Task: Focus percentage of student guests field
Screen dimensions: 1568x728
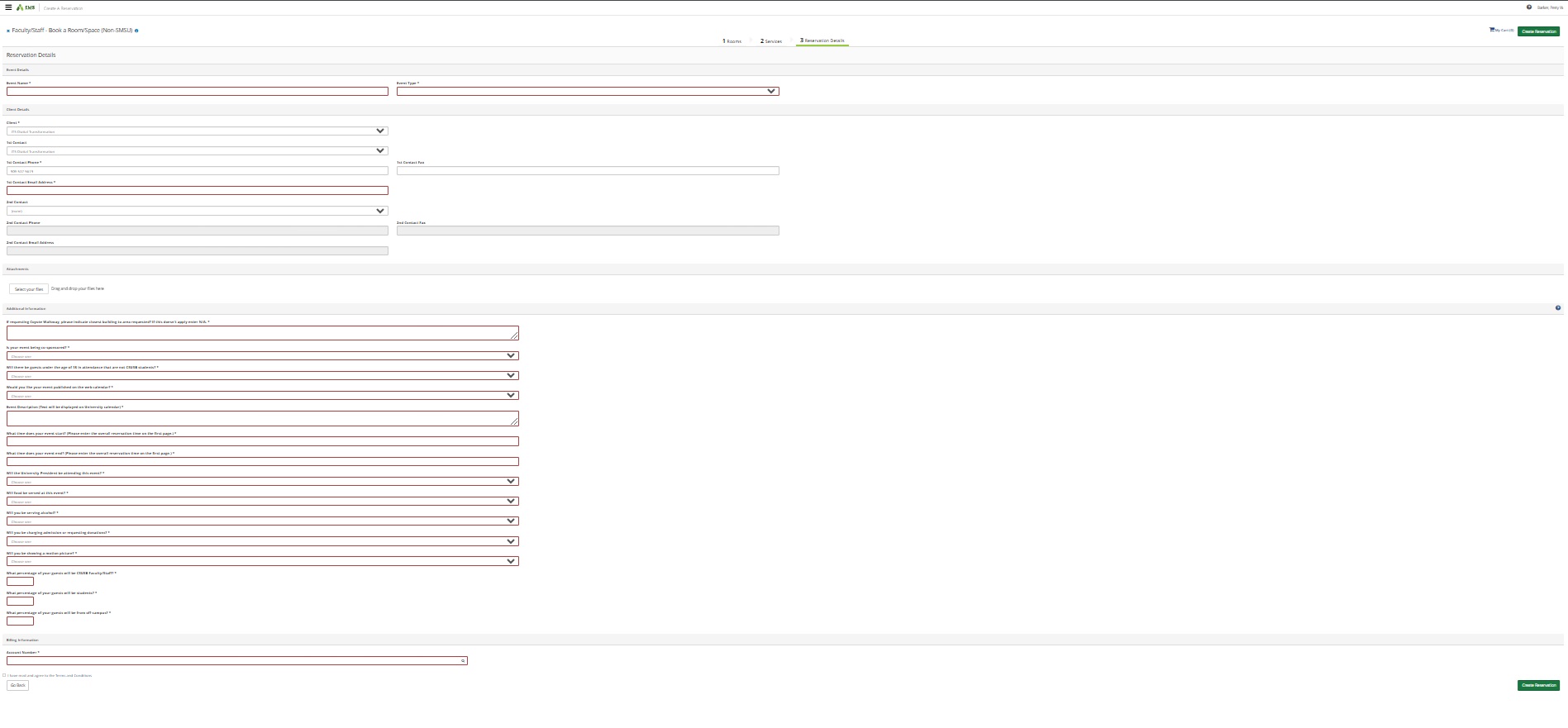Action: click(20, 601)
